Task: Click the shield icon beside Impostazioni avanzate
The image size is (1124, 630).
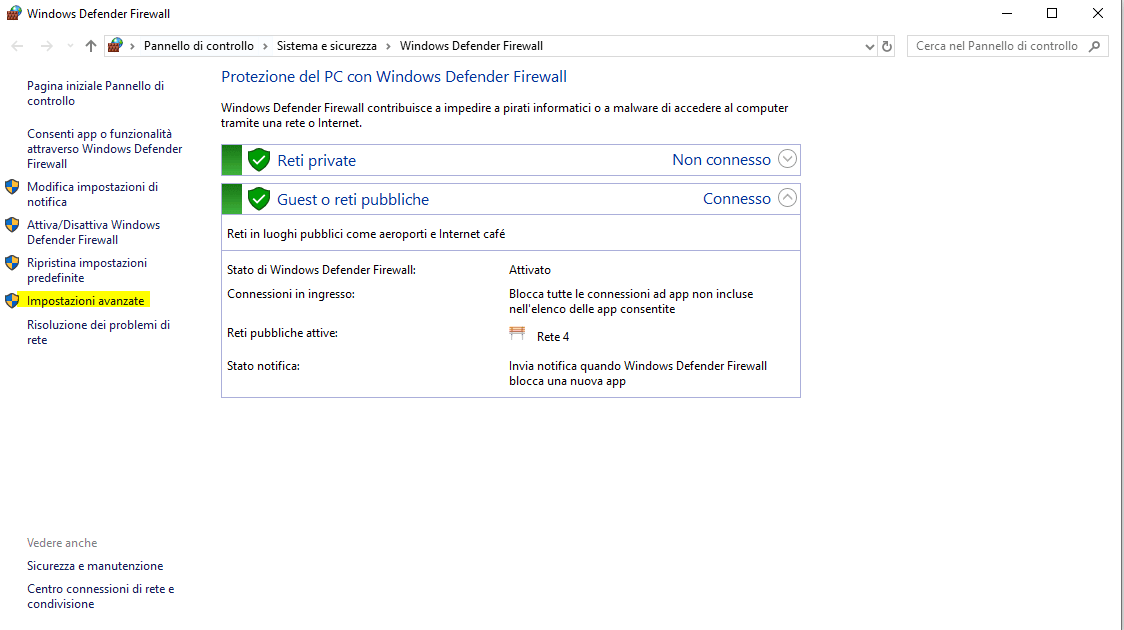Action: click(x=12, y=301)
